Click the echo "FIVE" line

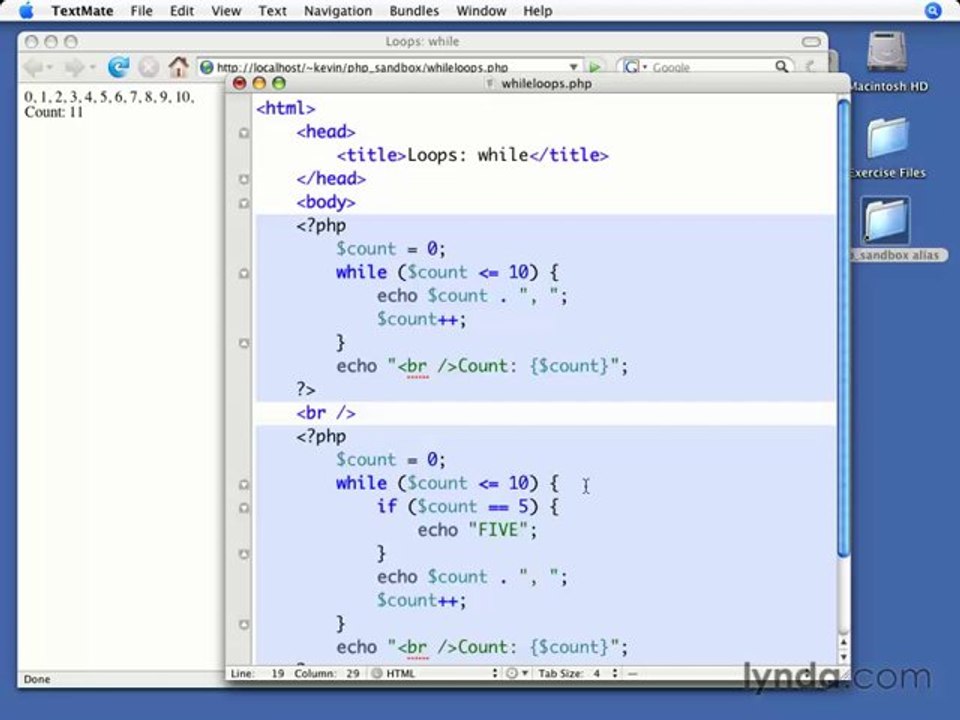pos(478,530)
